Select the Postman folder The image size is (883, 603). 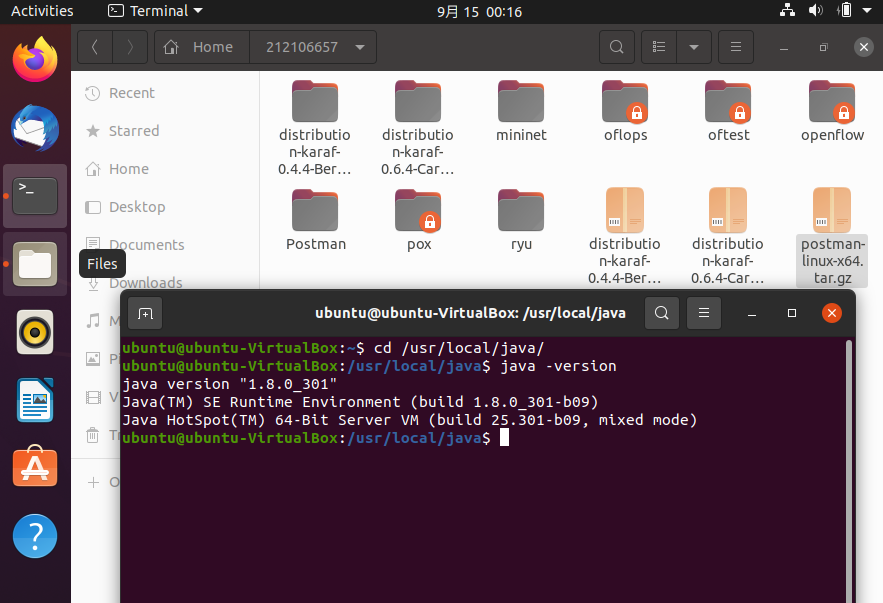pos(315,220)
